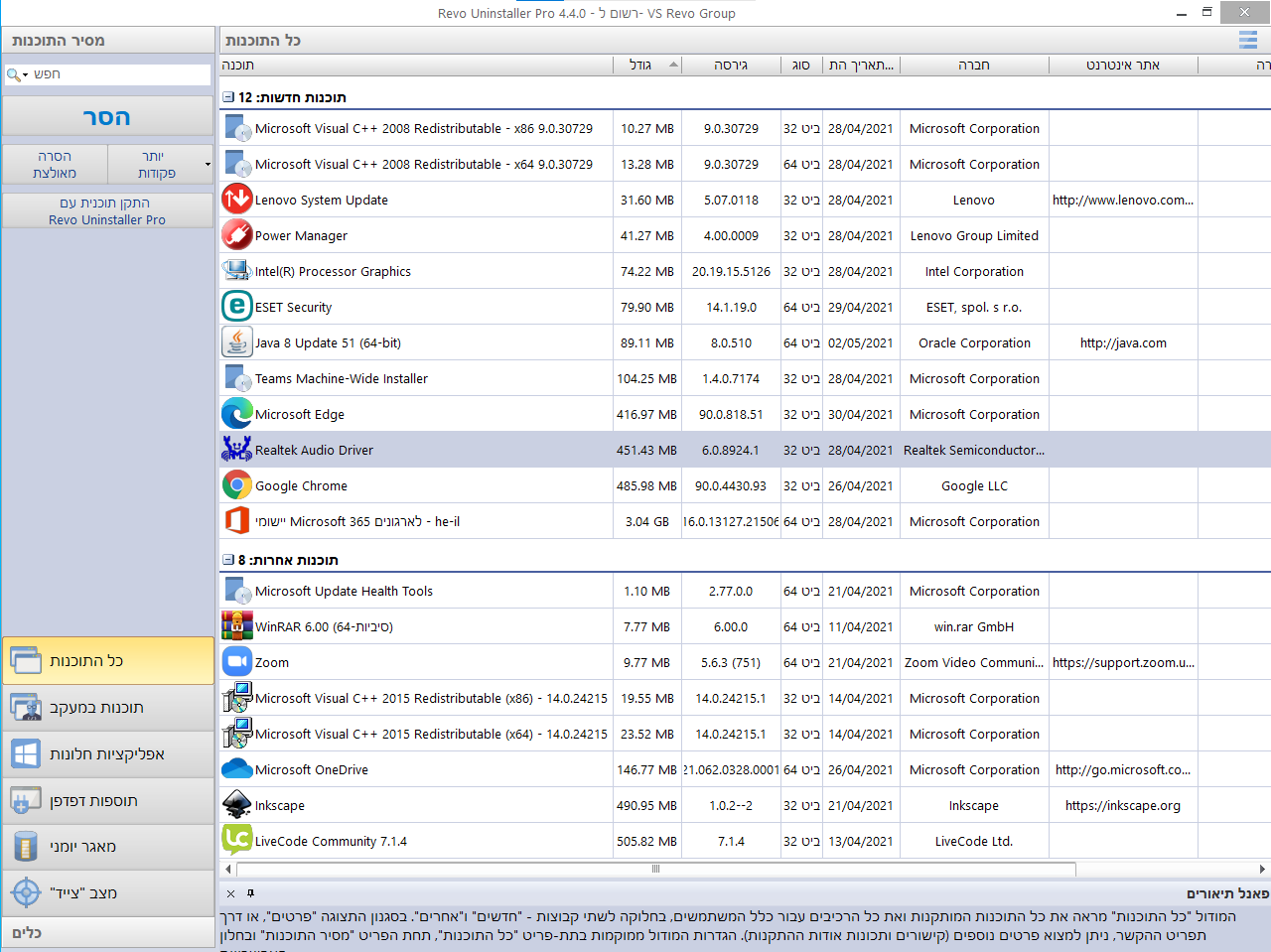This screenshot has height=952, width=1271.
Task: Select the All Programs sidebar tab
Action: click(108, 661)
